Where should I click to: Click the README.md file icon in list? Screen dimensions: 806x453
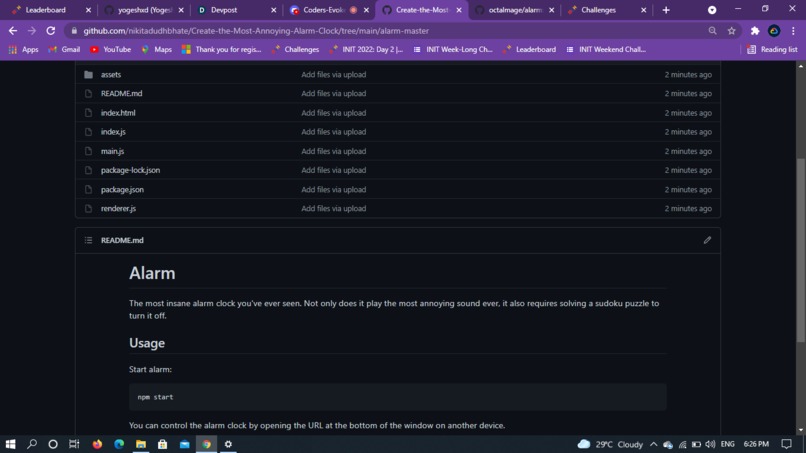click(x=88, y=94)
